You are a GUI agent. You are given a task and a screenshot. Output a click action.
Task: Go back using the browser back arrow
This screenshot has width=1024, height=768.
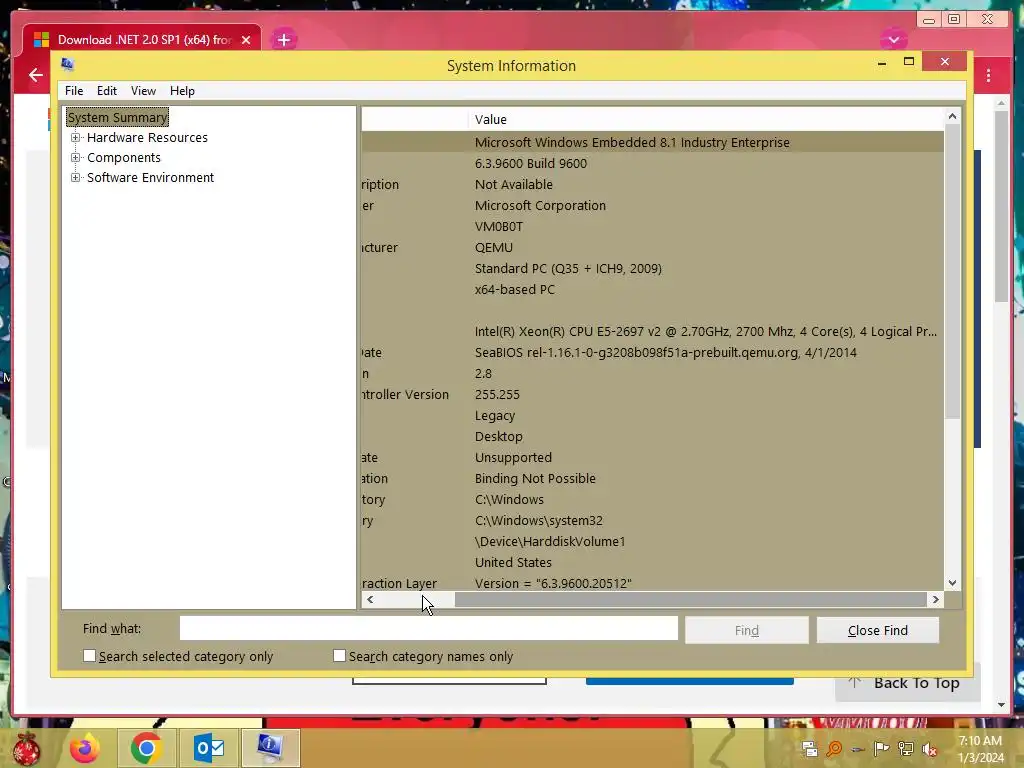pyautogui.click(x=36, y=75)
